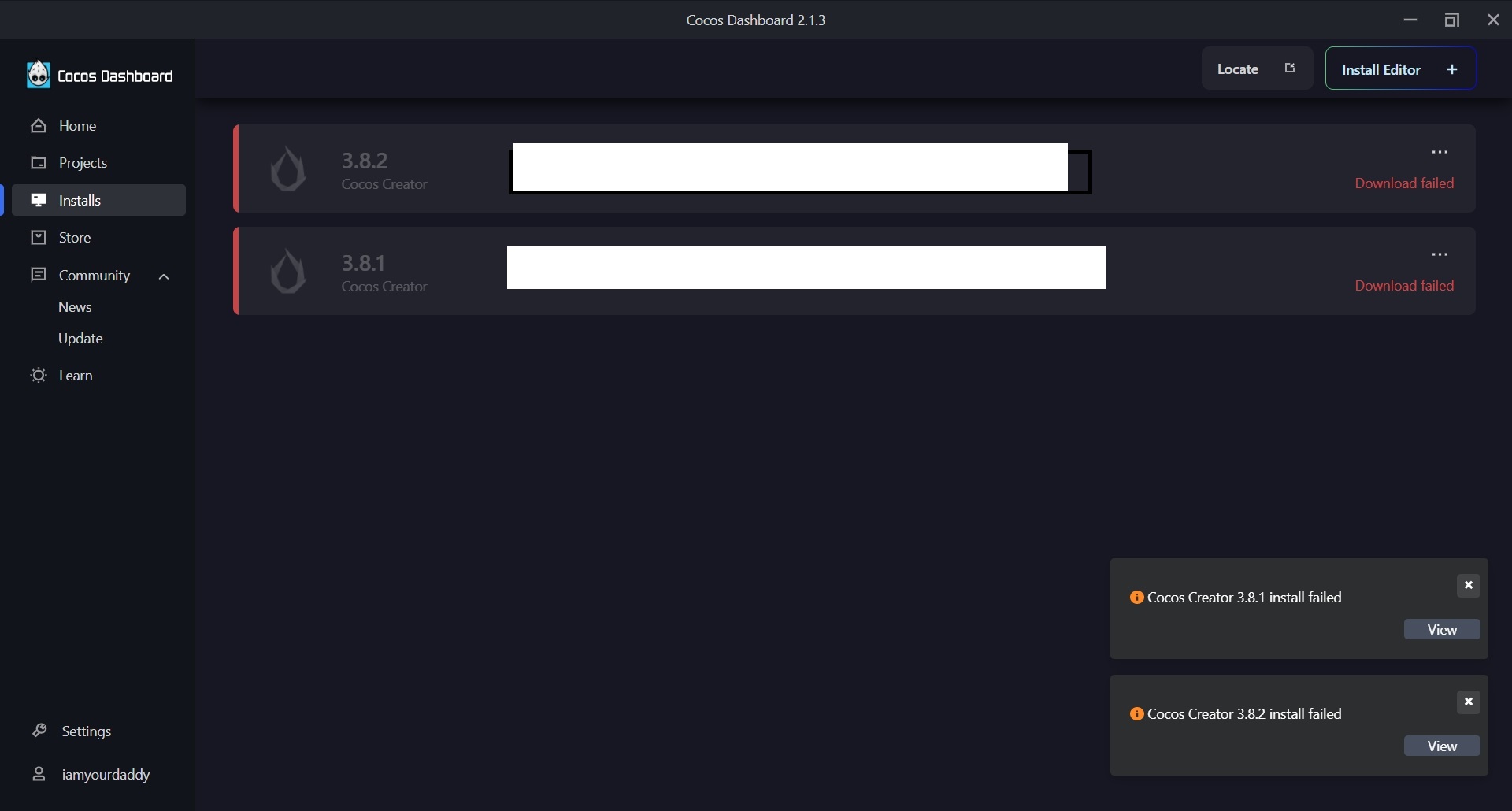
Task: Click the Settings wrench icon
Action: (x=39, y=731)
